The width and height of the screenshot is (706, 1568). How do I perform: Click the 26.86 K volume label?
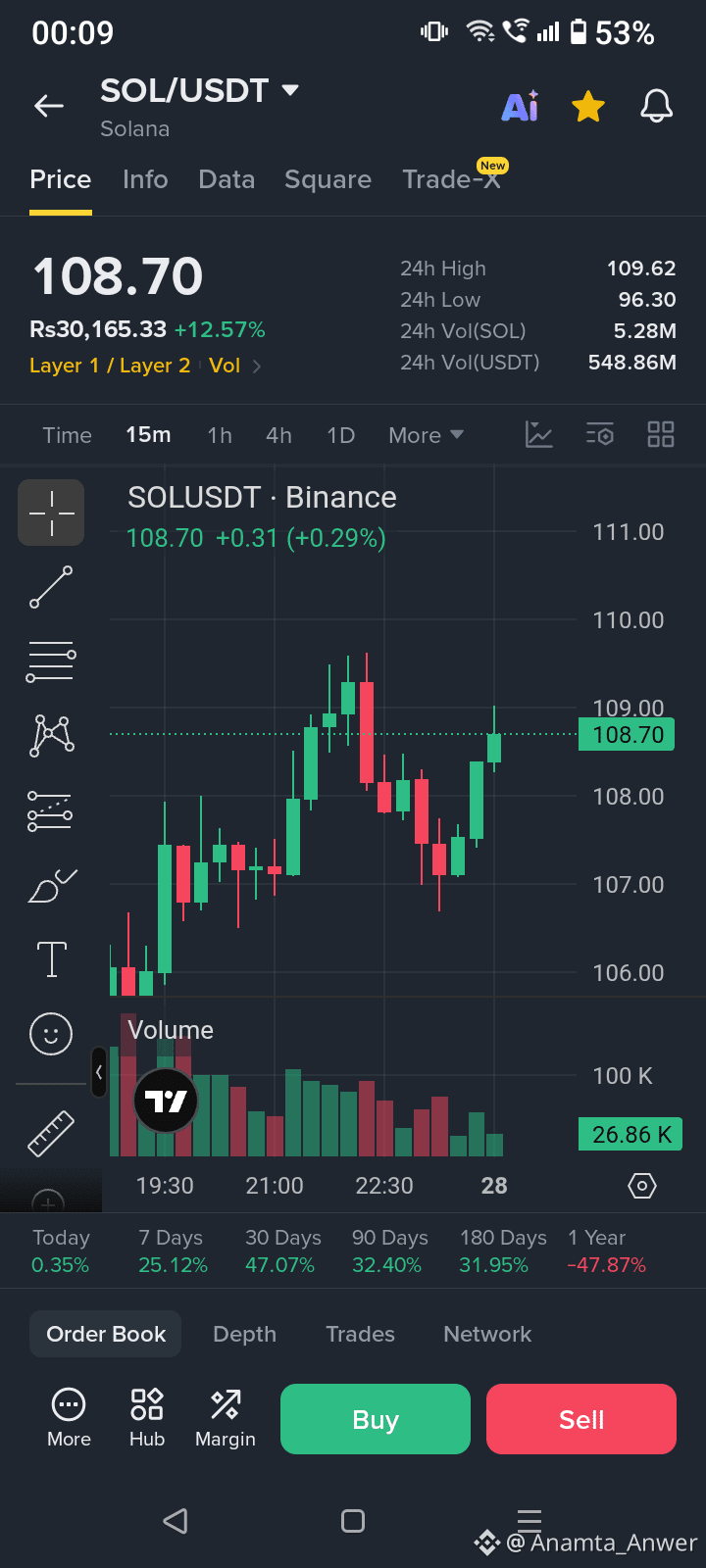tap(631, 1135)
